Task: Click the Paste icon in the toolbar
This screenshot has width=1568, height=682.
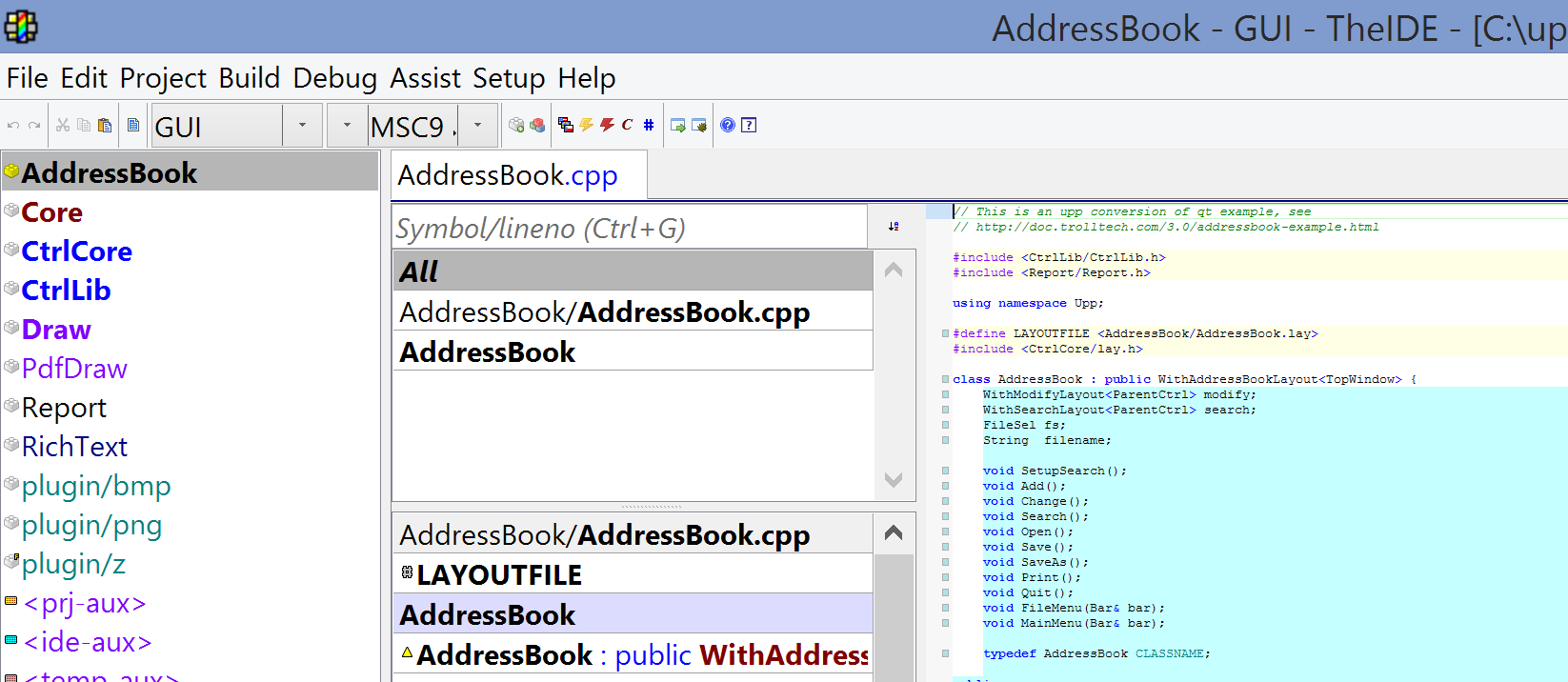Action: (105, 125)
